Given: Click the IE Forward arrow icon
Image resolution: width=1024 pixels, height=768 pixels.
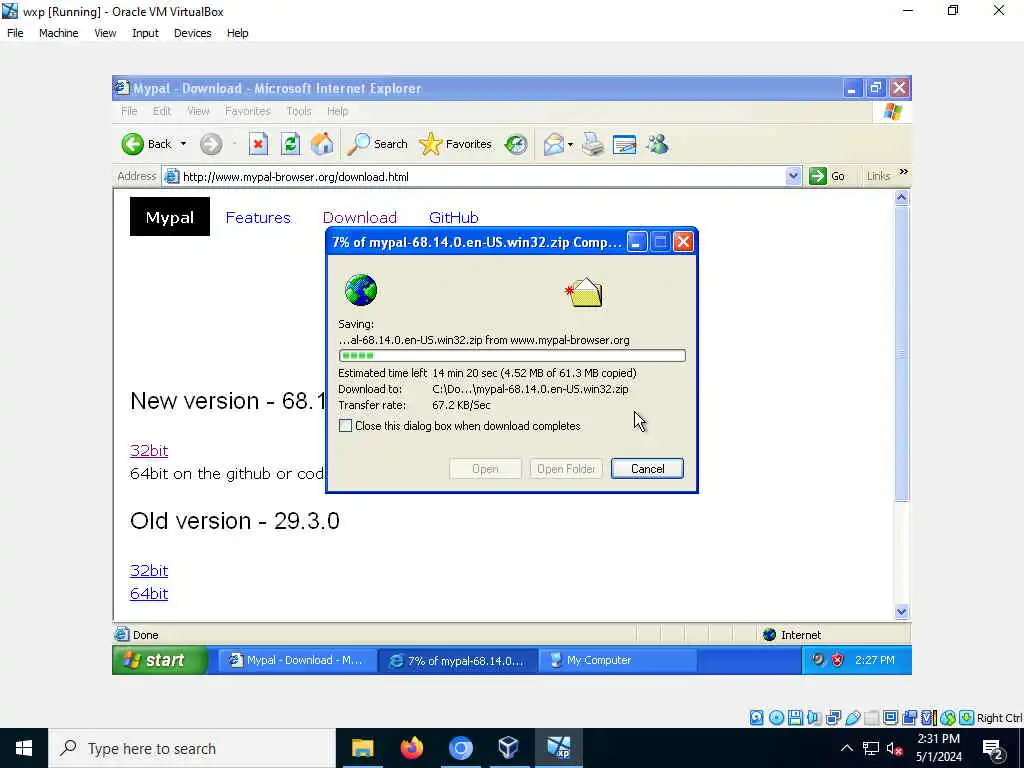Looking at the screenshot, I should [x=211, y=144].
